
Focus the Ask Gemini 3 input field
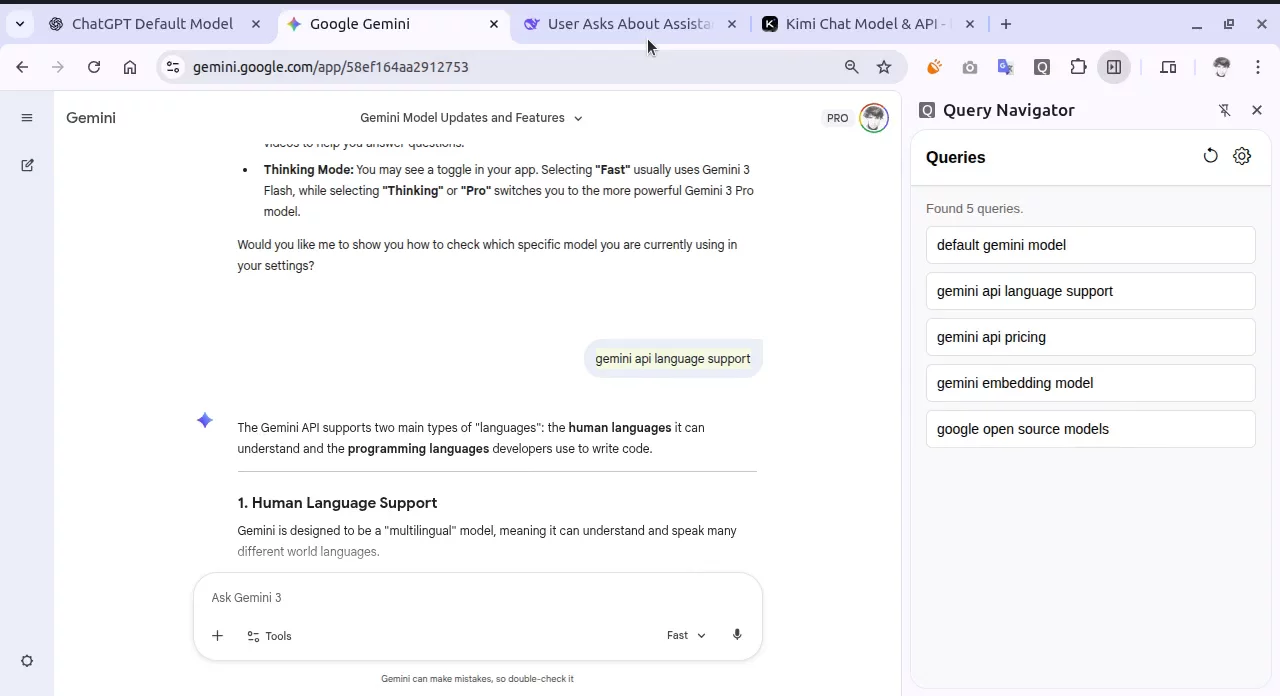(x=478, y=598)
